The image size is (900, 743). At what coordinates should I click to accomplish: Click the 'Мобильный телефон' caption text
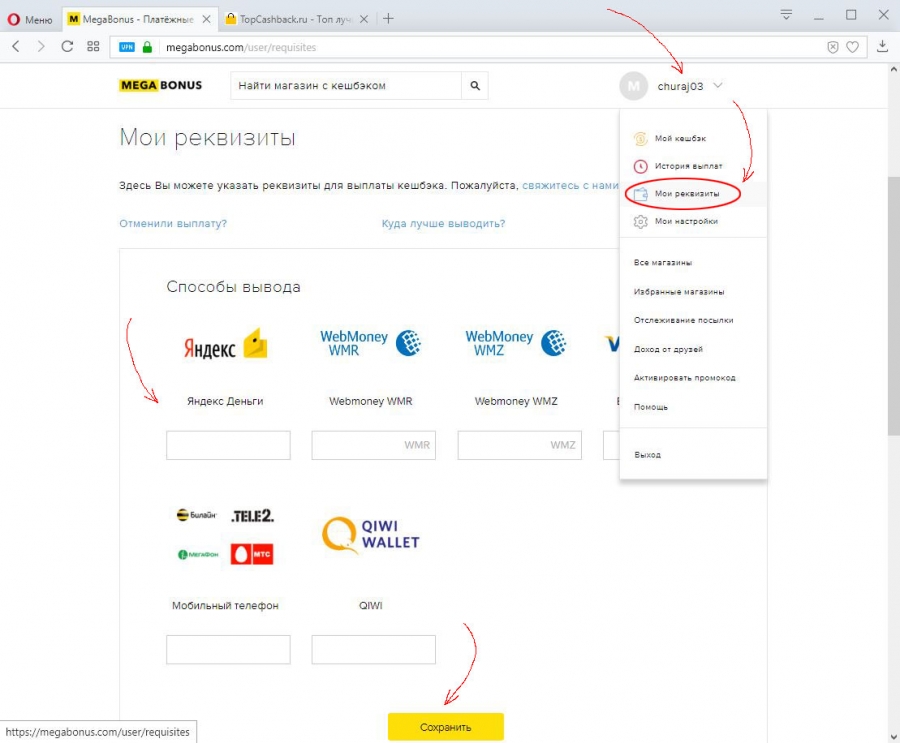[226, 605]
